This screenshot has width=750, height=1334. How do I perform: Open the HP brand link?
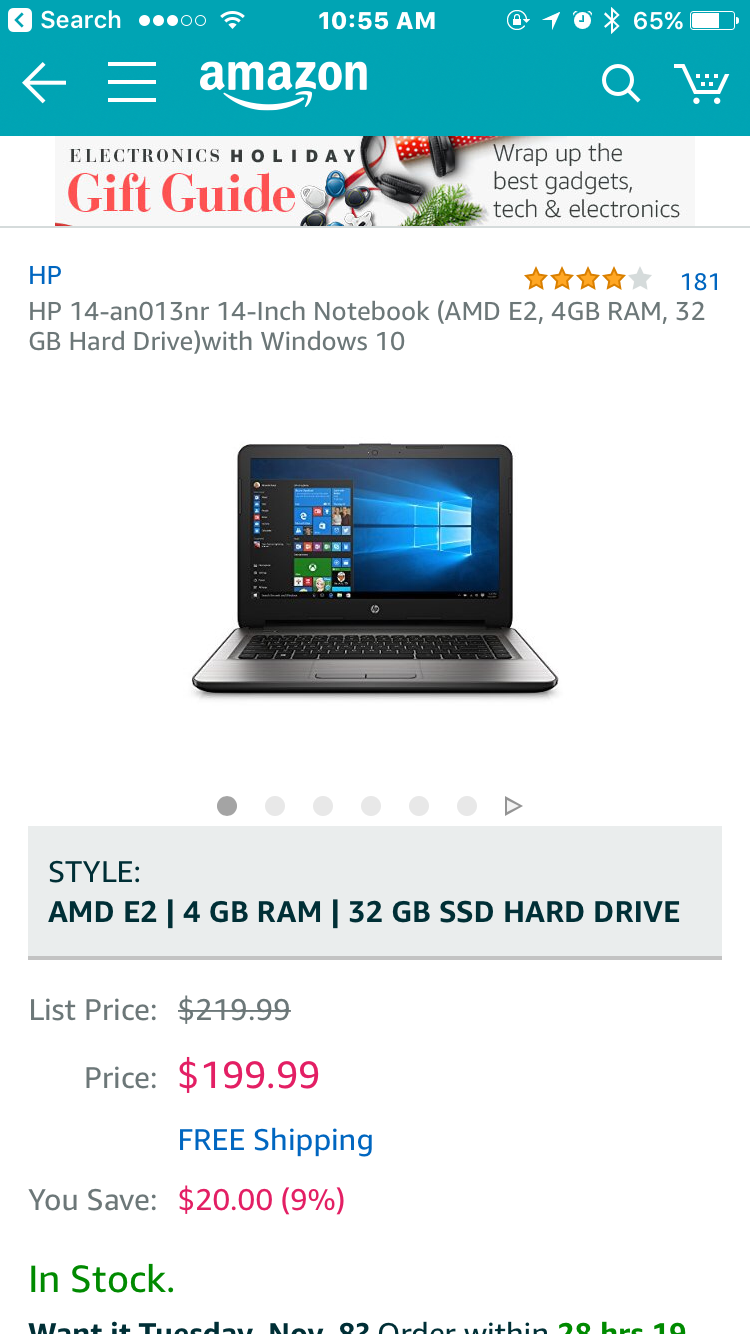click(x=45, y=275)
